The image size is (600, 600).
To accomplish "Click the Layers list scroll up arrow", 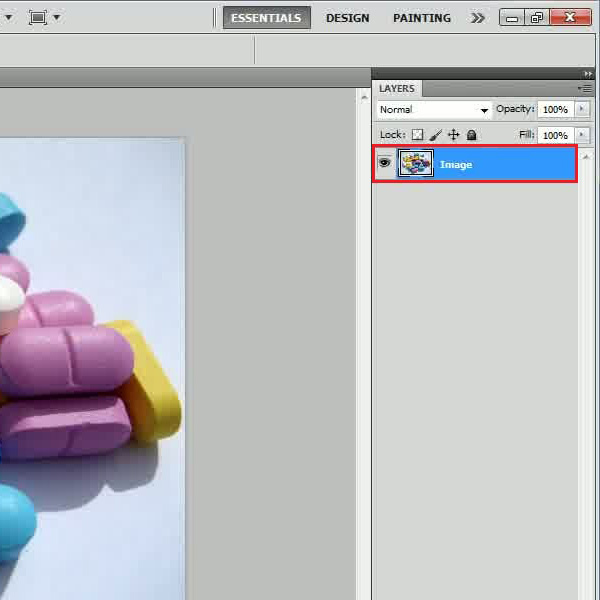I will 585,157.
